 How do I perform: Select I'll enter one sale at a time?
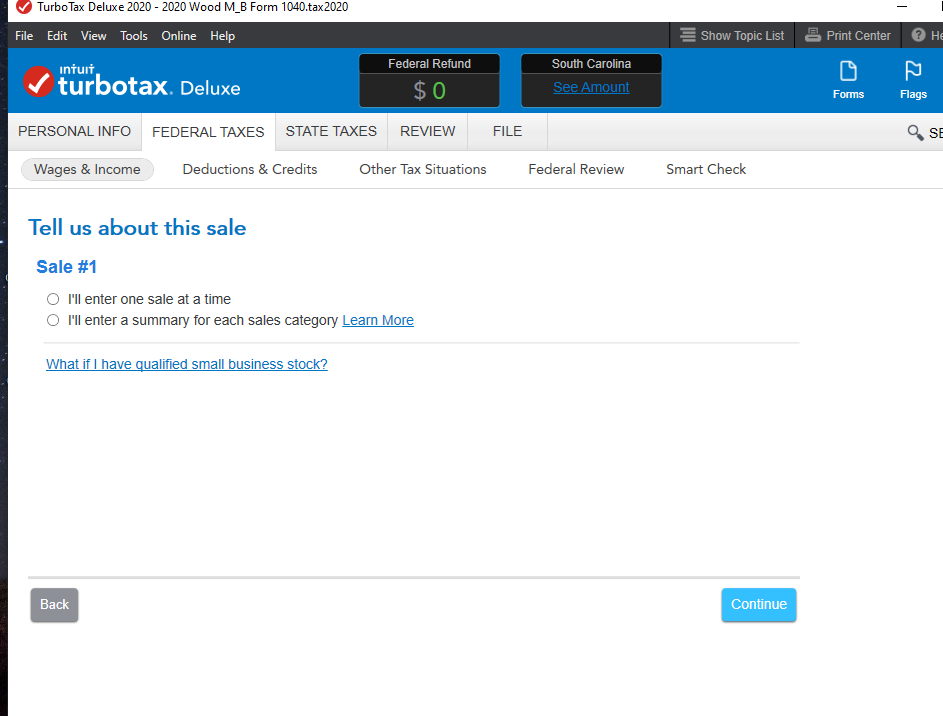point(53,299)
